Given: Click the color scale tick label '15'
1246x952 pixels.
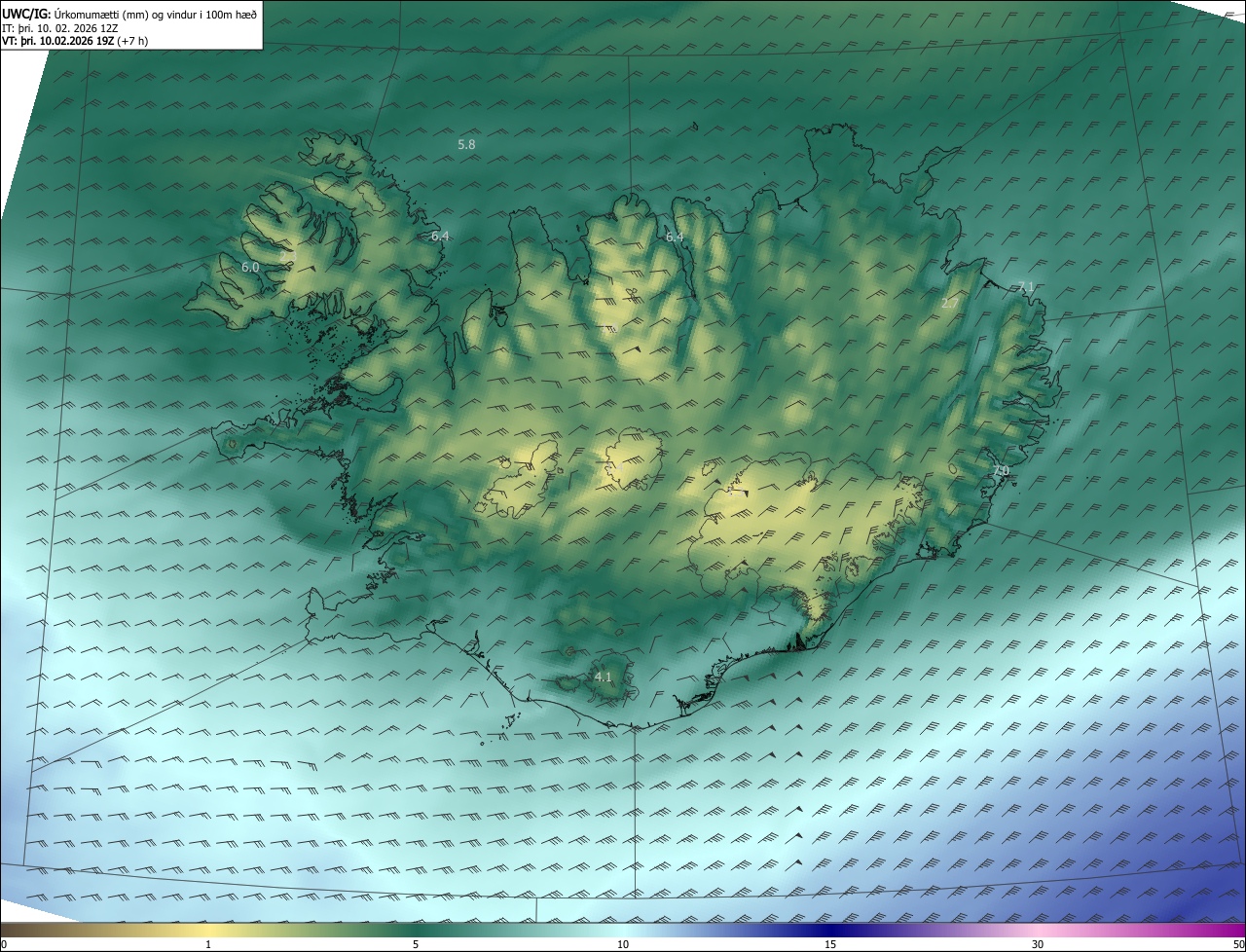Looking at the screenshot, I should click(x=830, y=944).
